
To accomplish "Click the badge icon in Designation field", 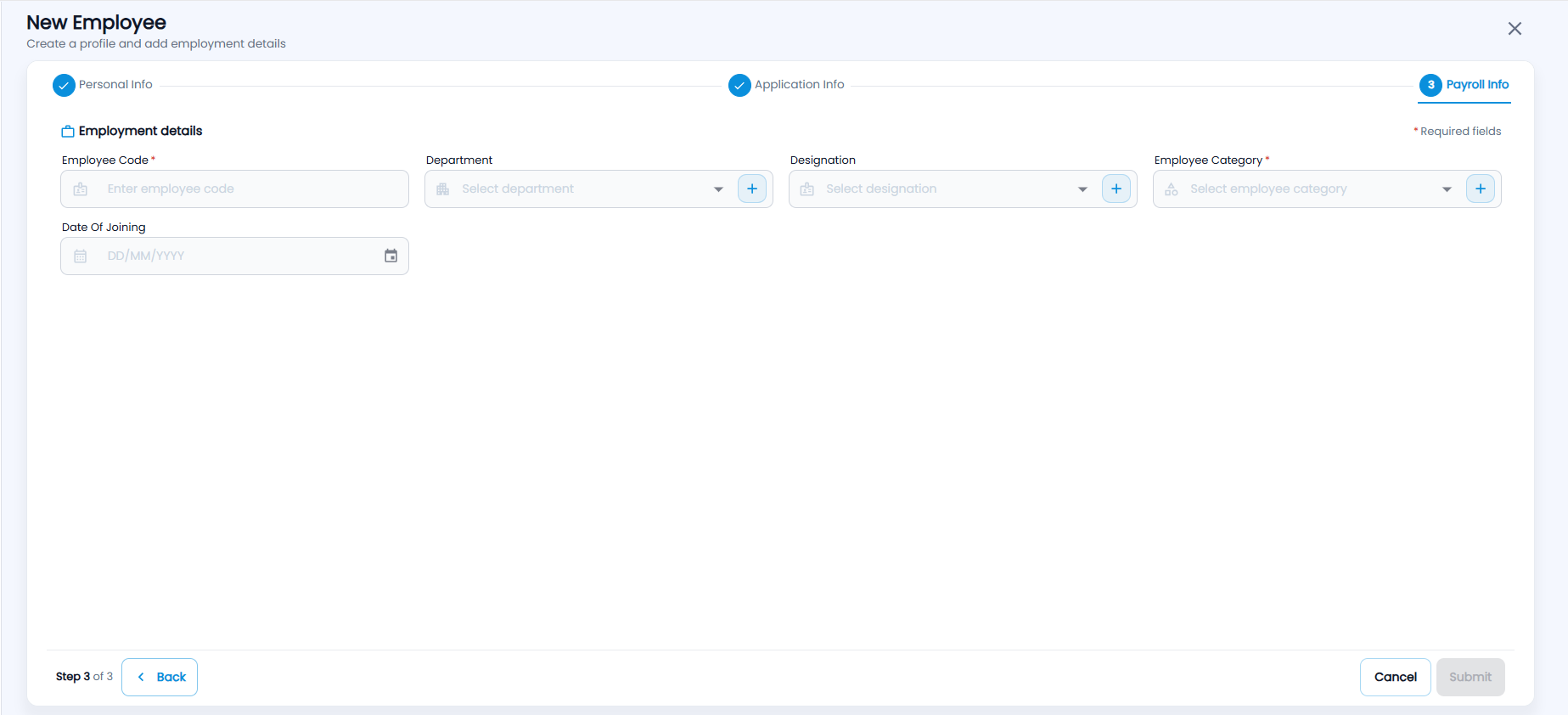I will pos(806,189).
